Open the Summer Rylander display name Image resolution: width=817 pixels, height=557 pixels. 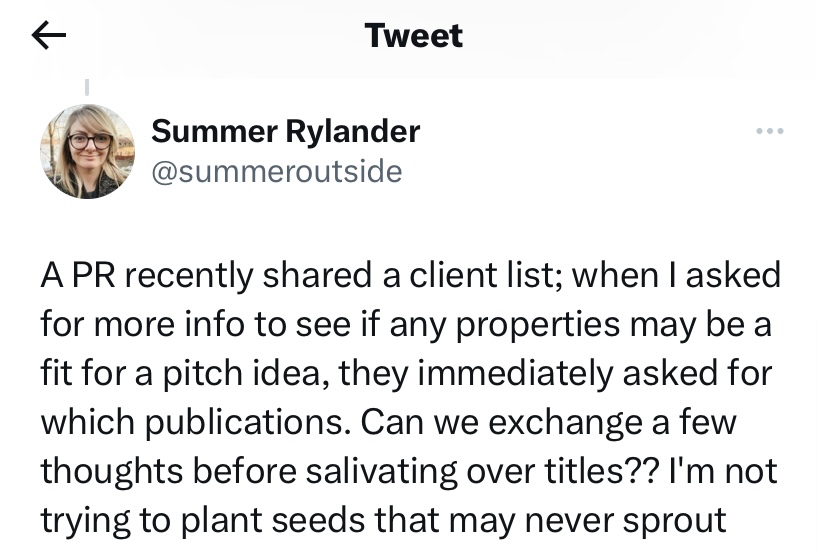click(x=285, y=131)
